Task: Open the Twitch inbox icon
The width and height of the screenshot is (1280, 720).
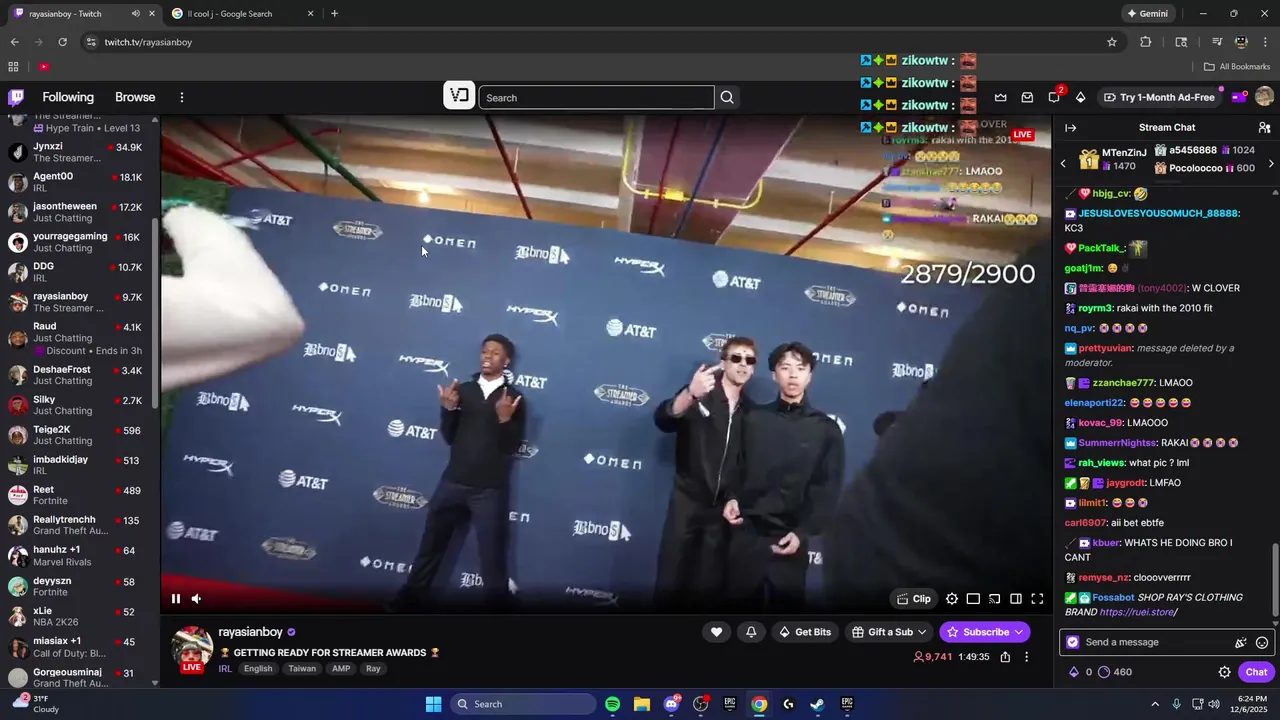Action: click(x=1027, y=97)
